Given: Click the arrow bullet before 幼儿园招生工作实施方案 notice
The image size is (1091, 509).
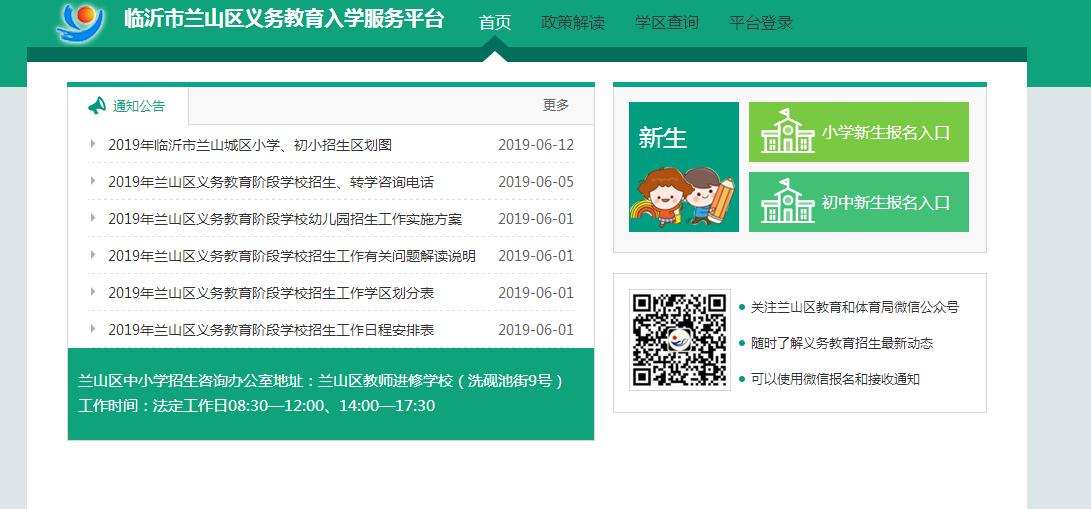Looking at the screenshot, I should (x=93, y=218).
